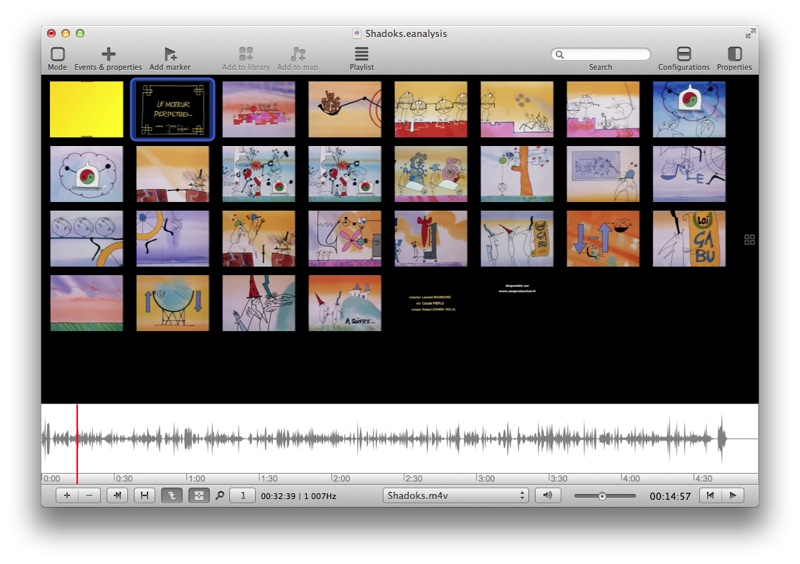800x564 pixels.
Task: Toggle the playhead-follow button
Action: tap(172, 495)
